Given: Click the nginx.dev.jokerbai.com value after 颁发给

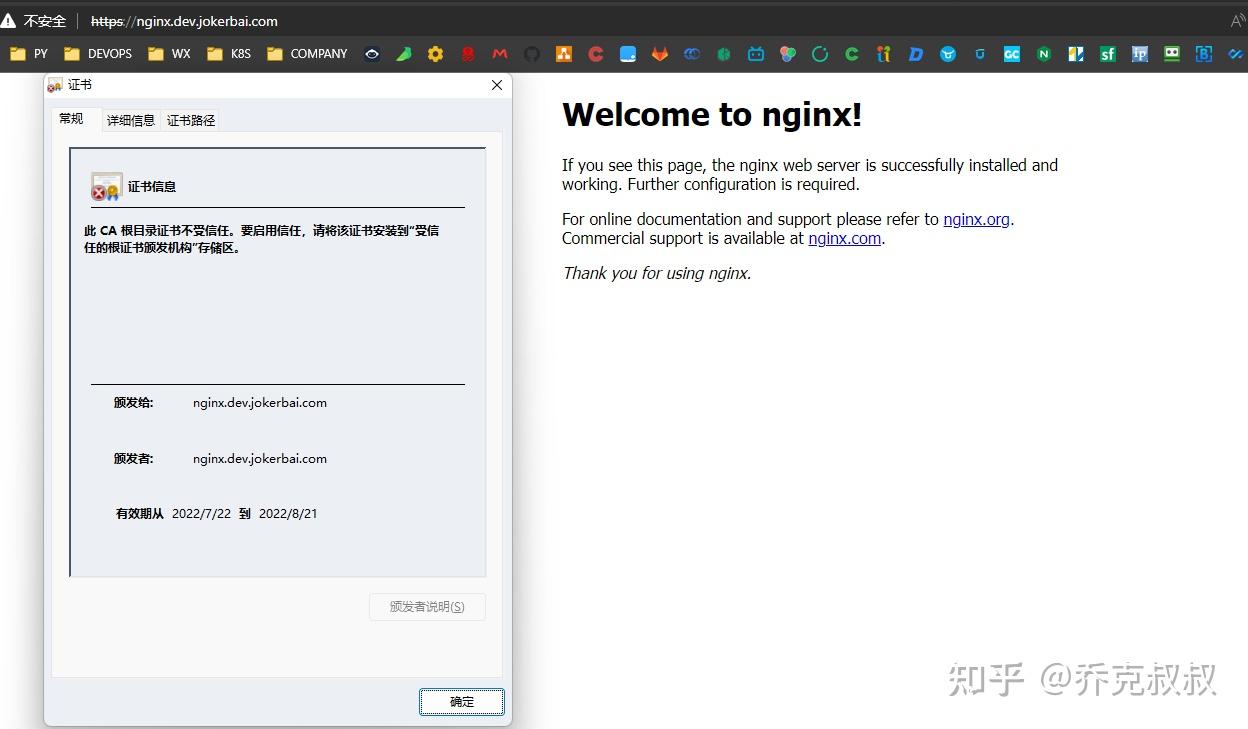Looking at the screenshot, I should coord(260,403).
